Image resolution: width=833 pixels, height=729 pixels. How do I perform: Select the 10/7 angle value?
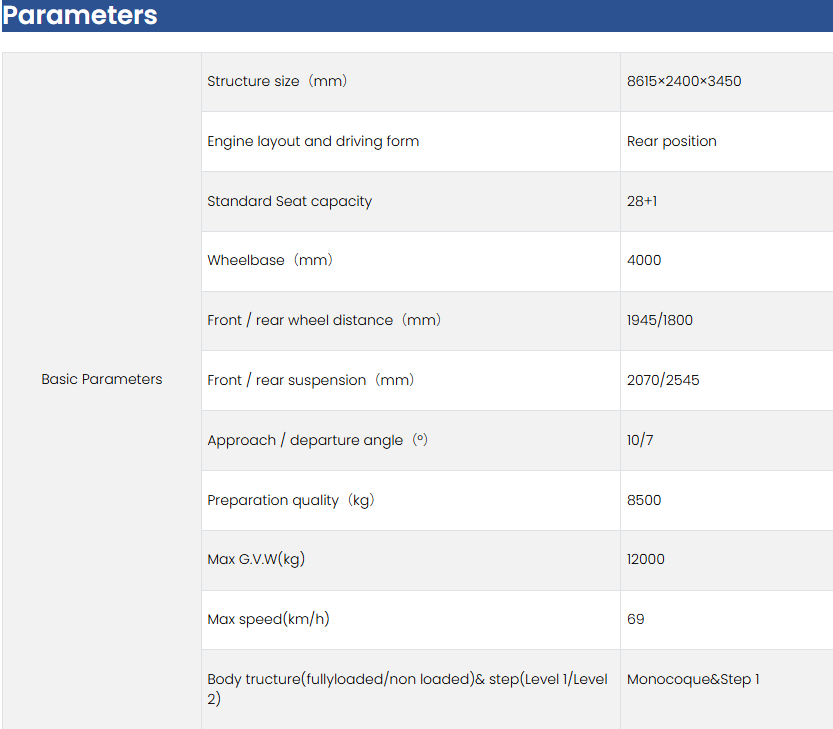point(640,440)
